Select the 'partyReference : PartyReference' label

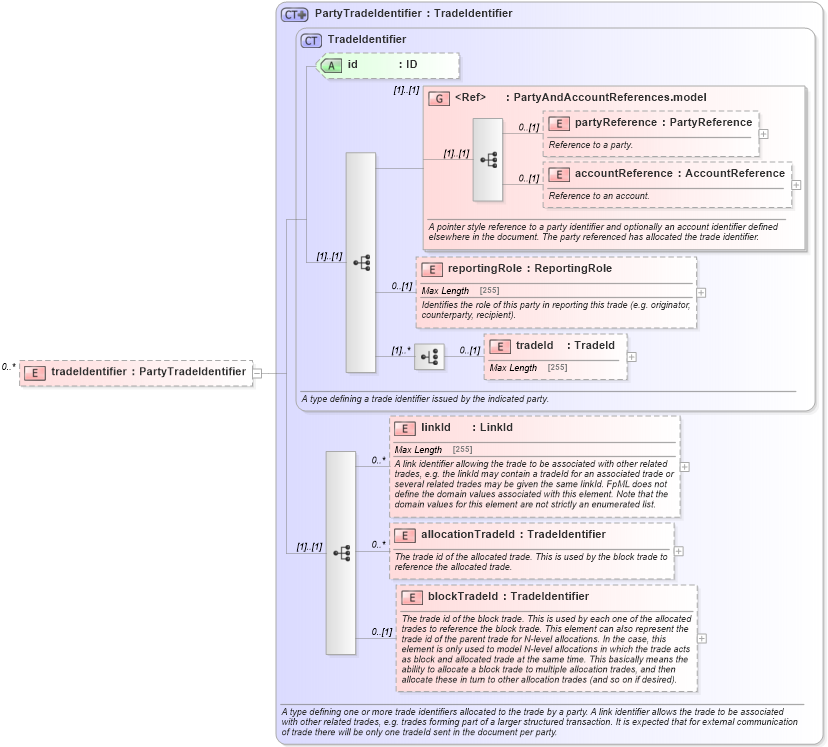(663, 122)
